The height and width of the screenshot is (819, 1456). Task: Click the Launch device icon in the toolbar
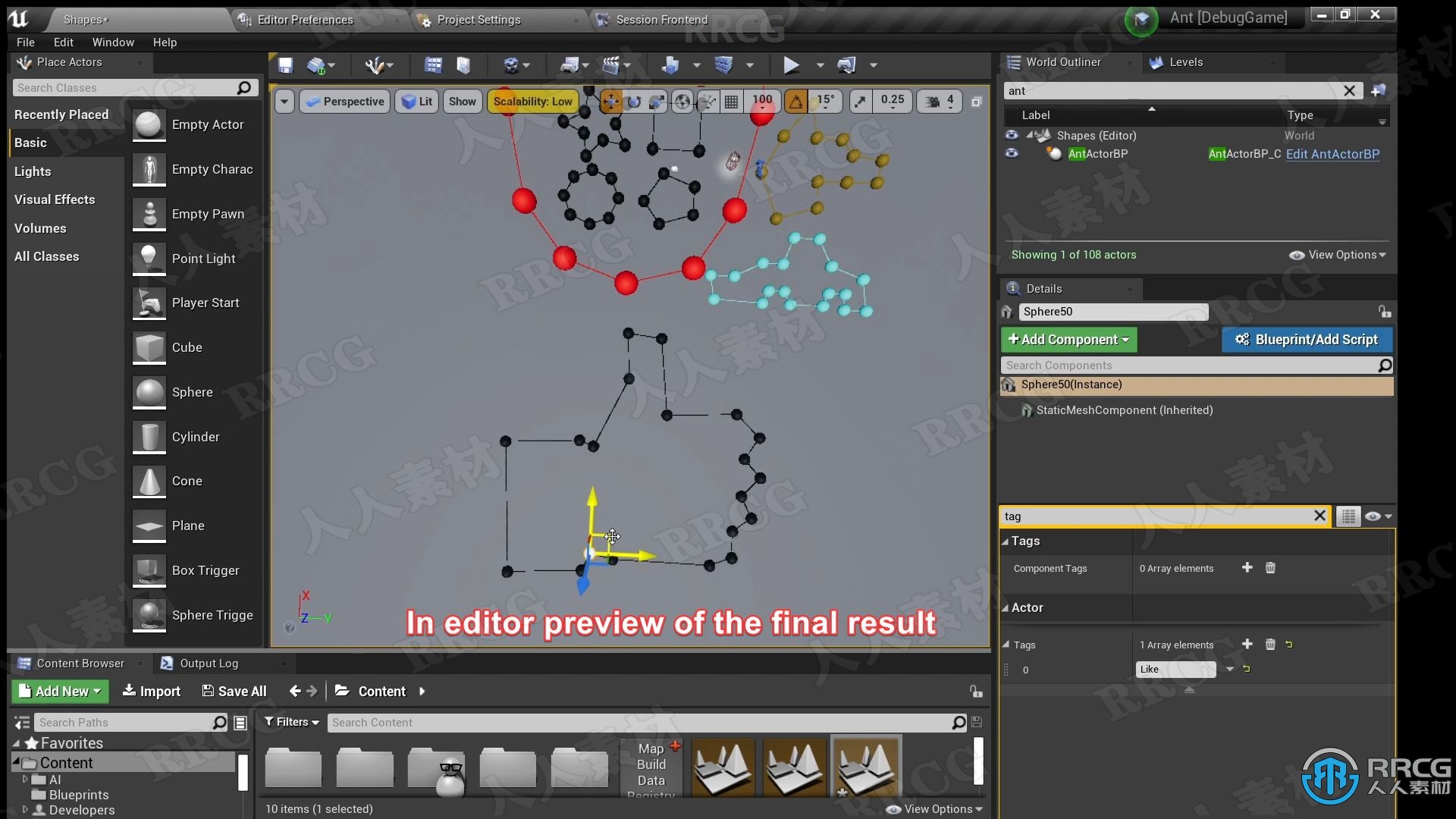846,65
